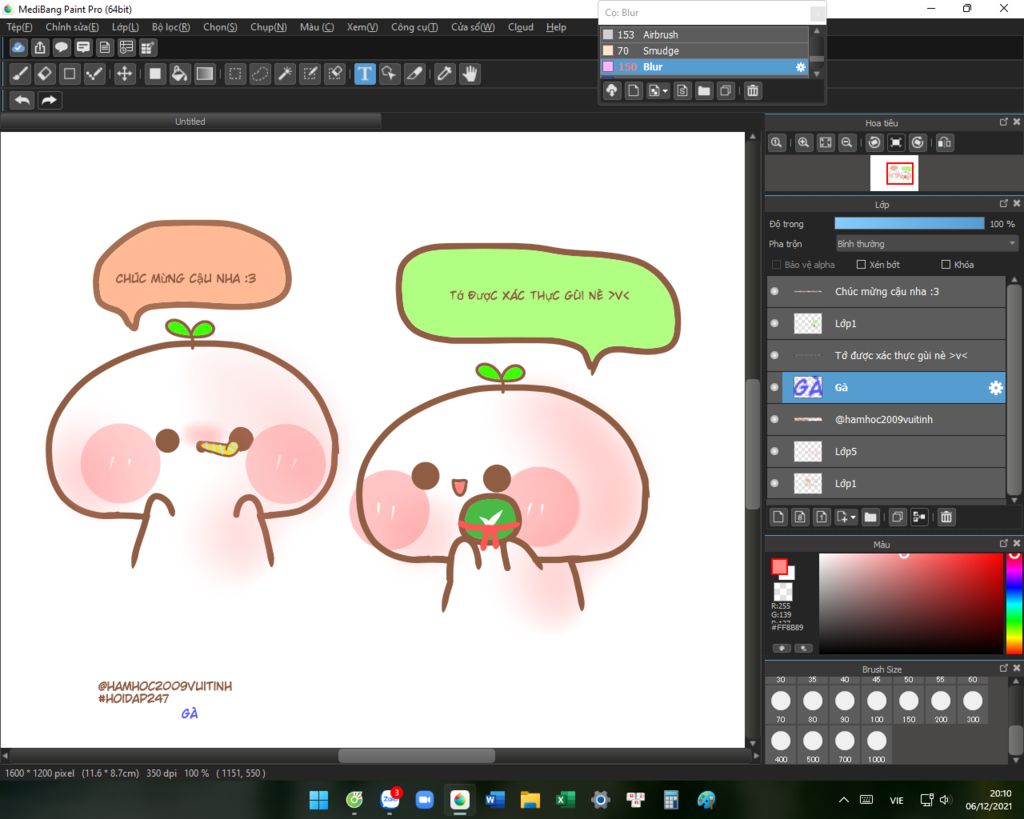Select the @hamhoc2009vuitinh layer

pyautogui.click(x=886, y=419)
